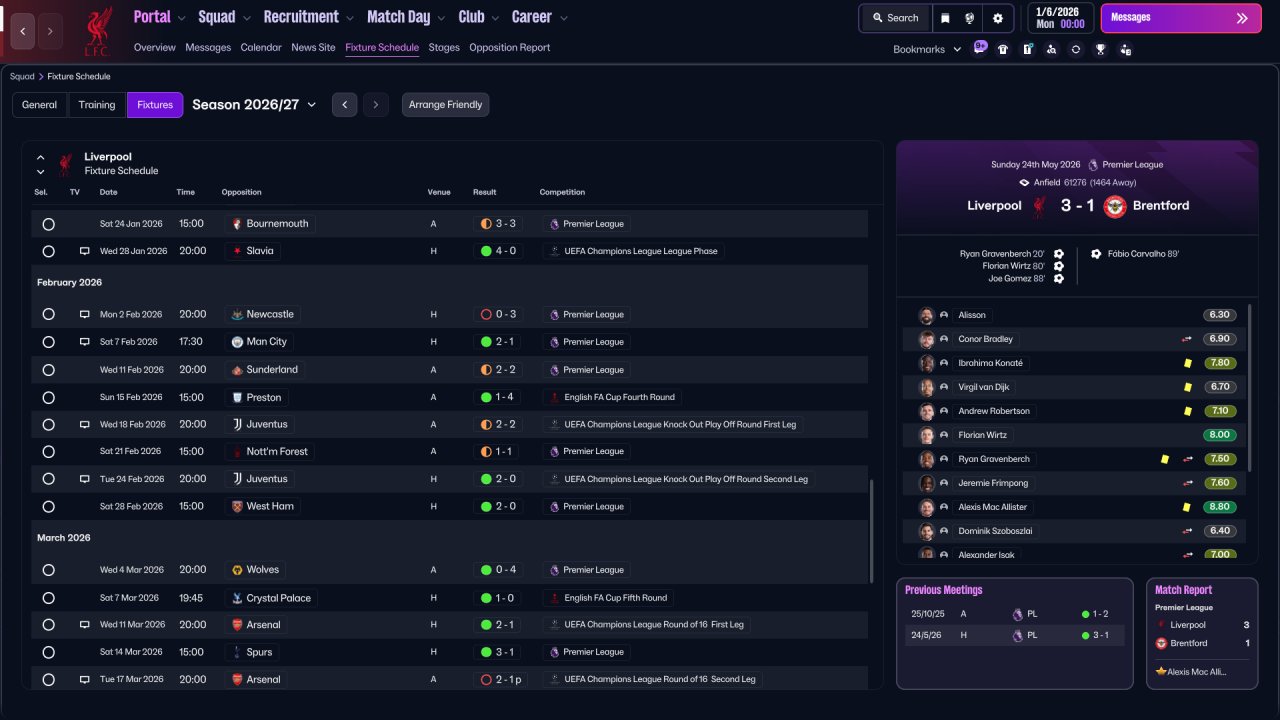Click the circular refresh shortcut icon
Image resolution: width=1280 pixels, height=720 pixels.
[x=1076, y=49]
